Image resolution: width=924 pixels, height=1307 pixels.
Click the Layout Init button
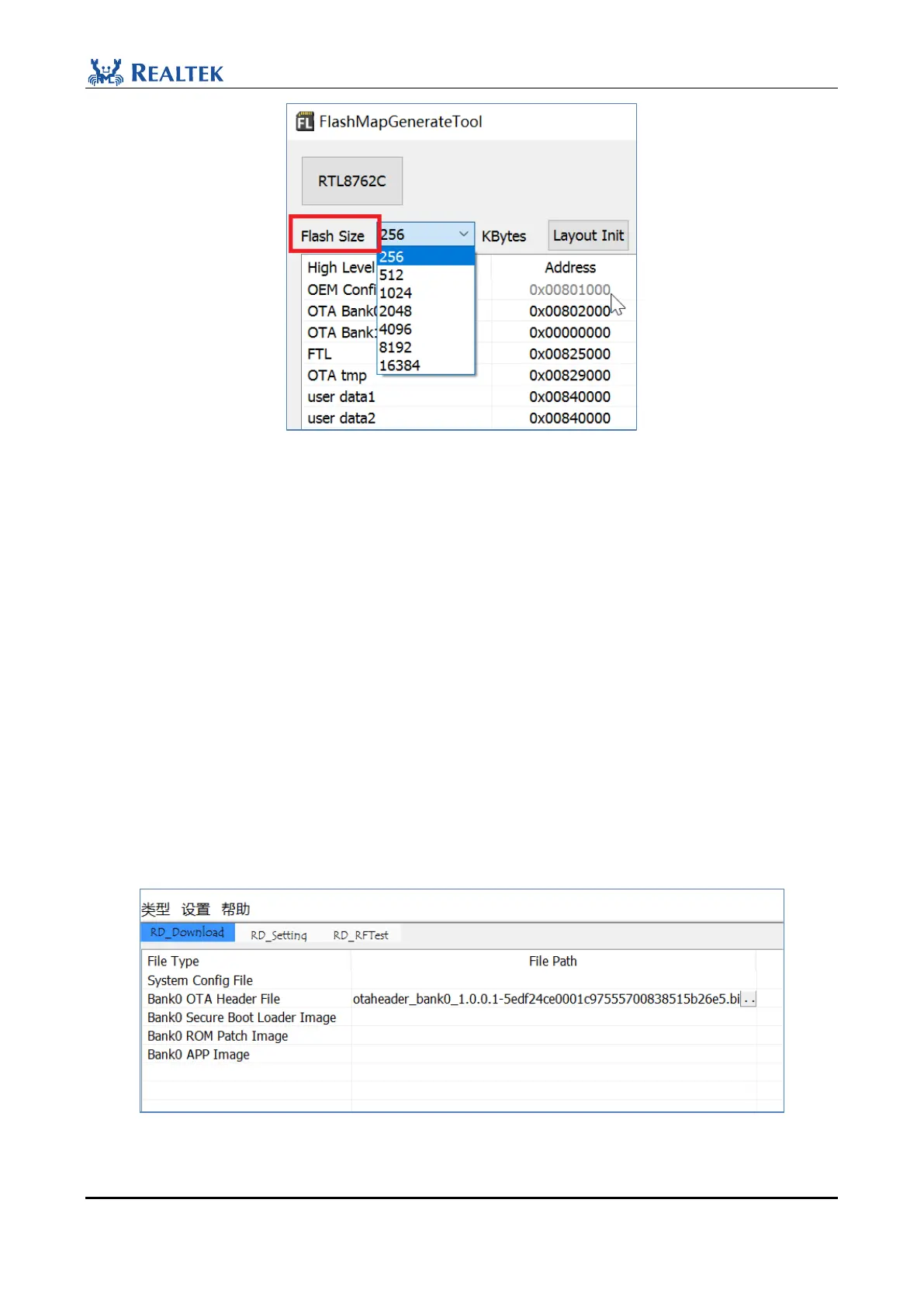pyautogui.click(x=588, y=235)
